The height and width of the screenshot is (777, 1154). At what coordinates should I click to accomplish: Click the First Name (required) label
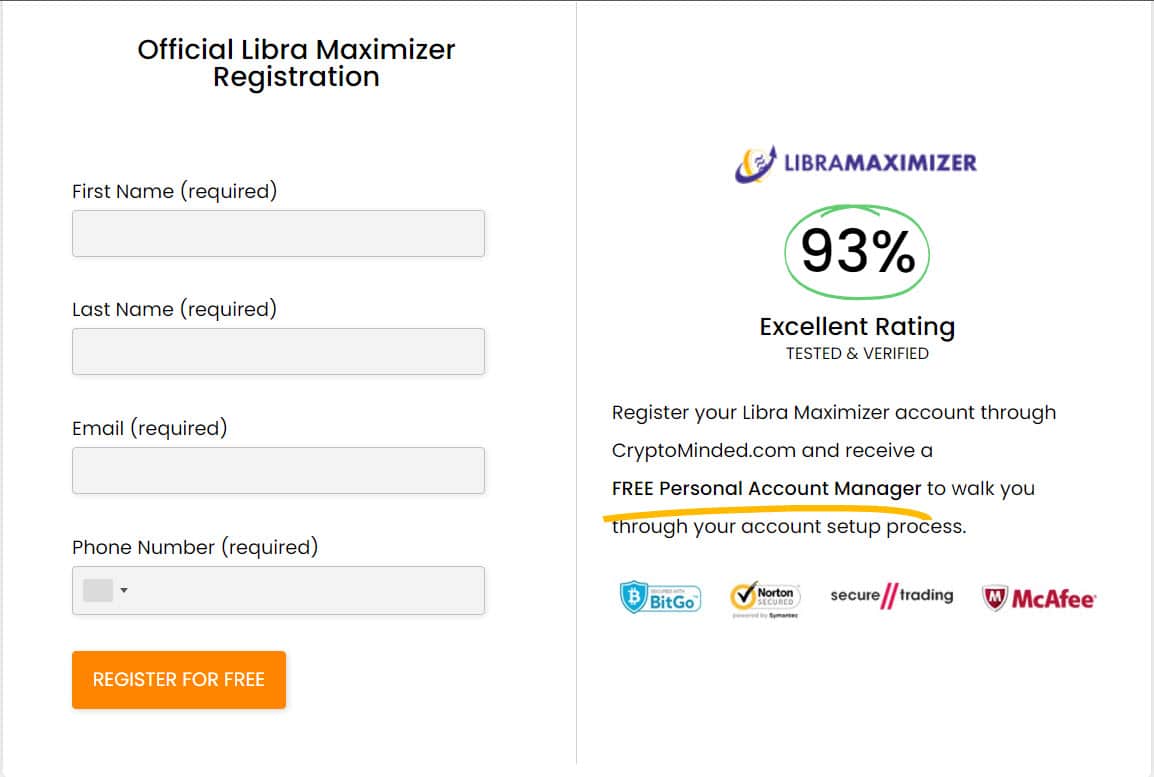(x=174, y=191)
